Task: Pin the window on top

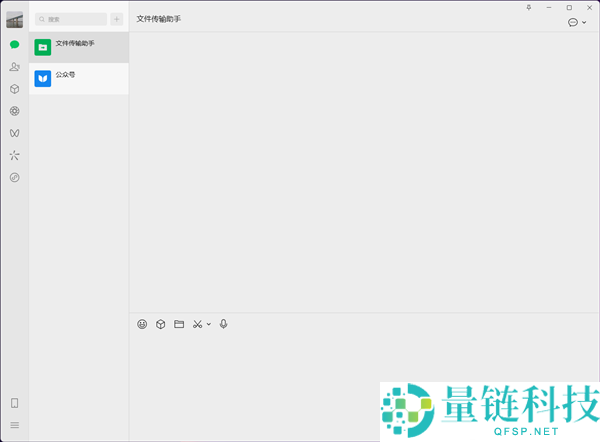Action: point(529,8)
